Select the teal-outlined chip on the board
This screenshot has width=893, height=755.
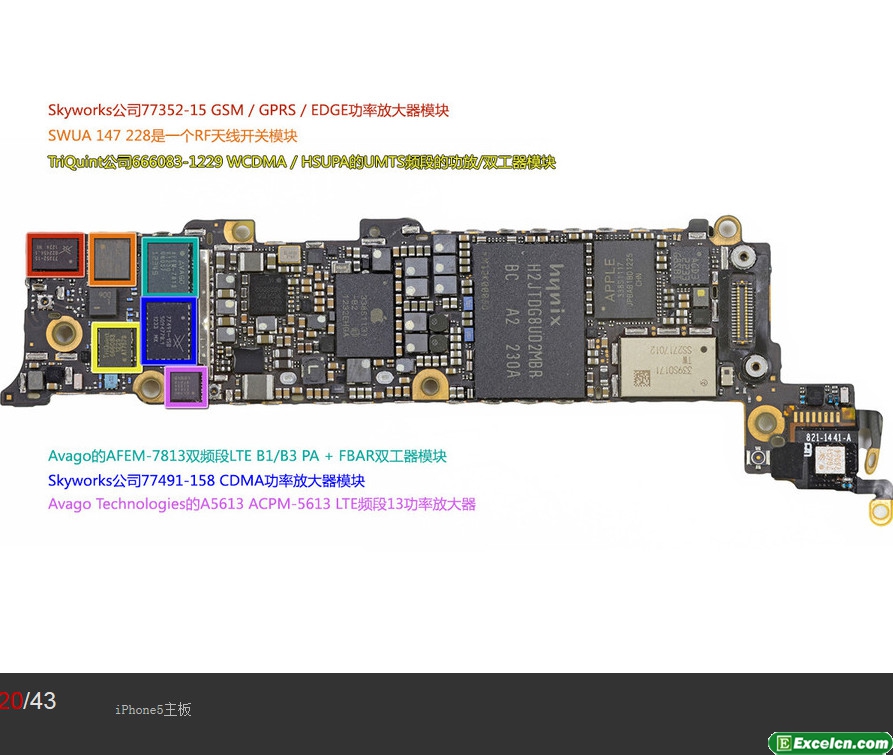click(171, 266)
